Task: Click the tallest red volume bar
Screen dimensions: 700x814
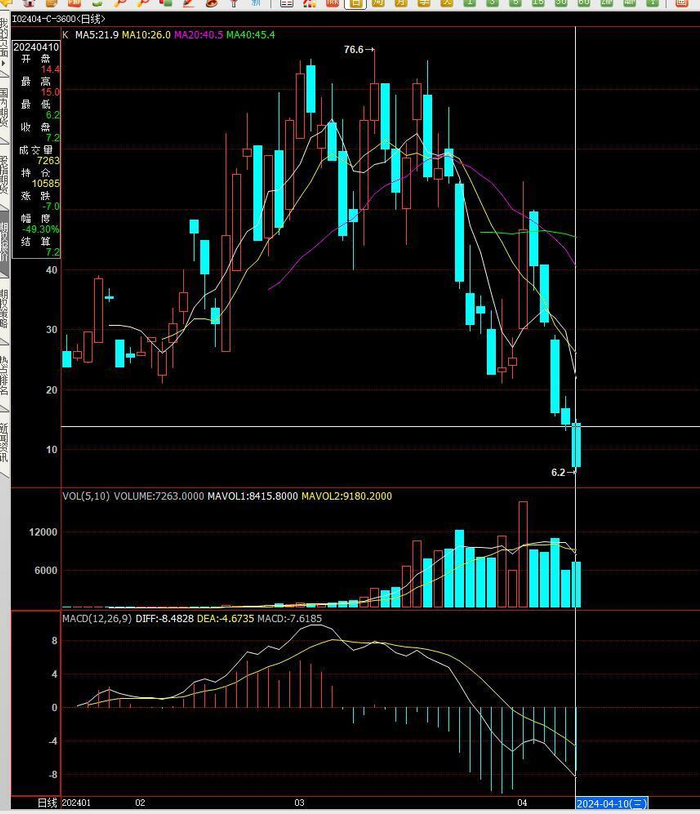Action: pyautogui.click(x=523, y=554)
